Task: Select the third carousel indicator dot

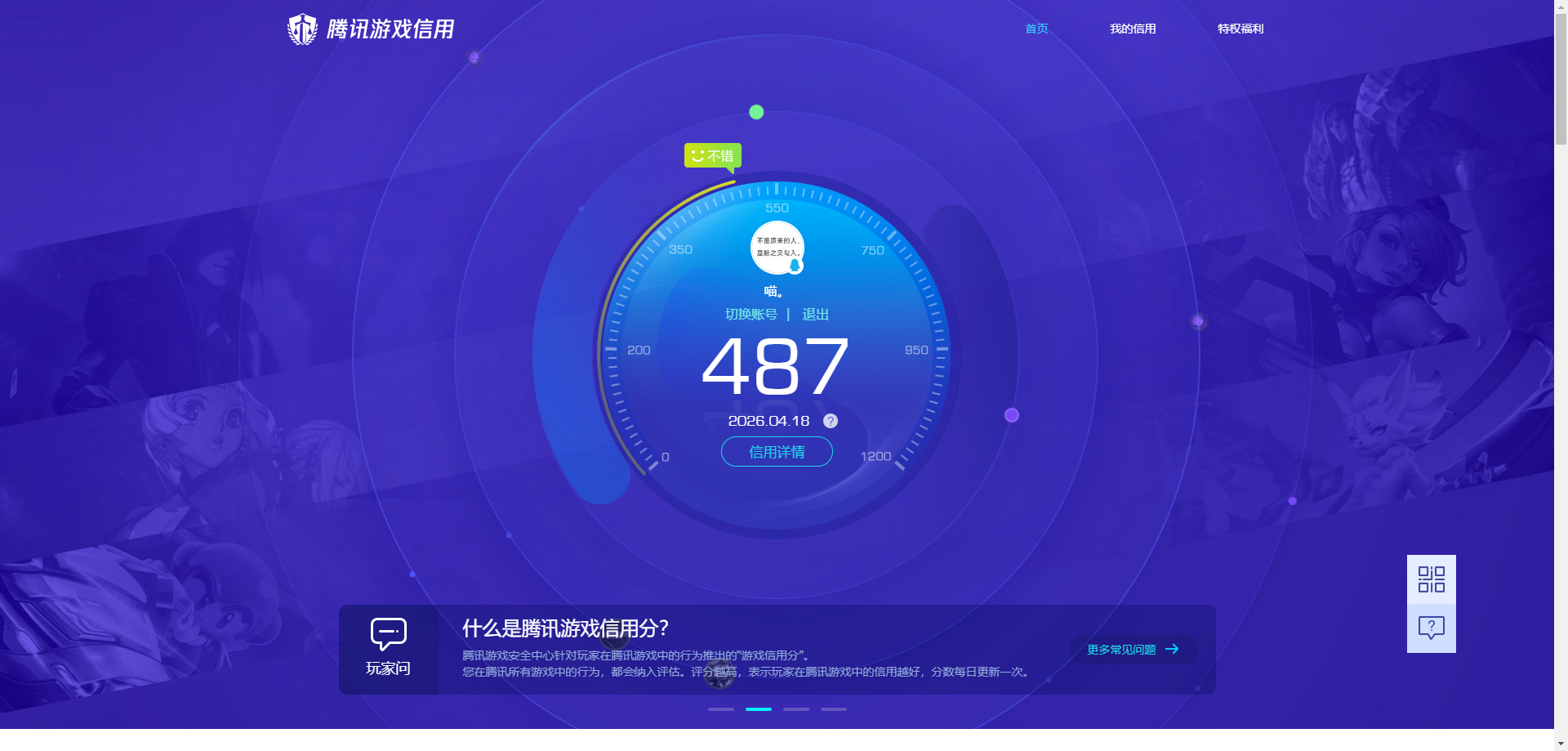Action: [795, 709]
